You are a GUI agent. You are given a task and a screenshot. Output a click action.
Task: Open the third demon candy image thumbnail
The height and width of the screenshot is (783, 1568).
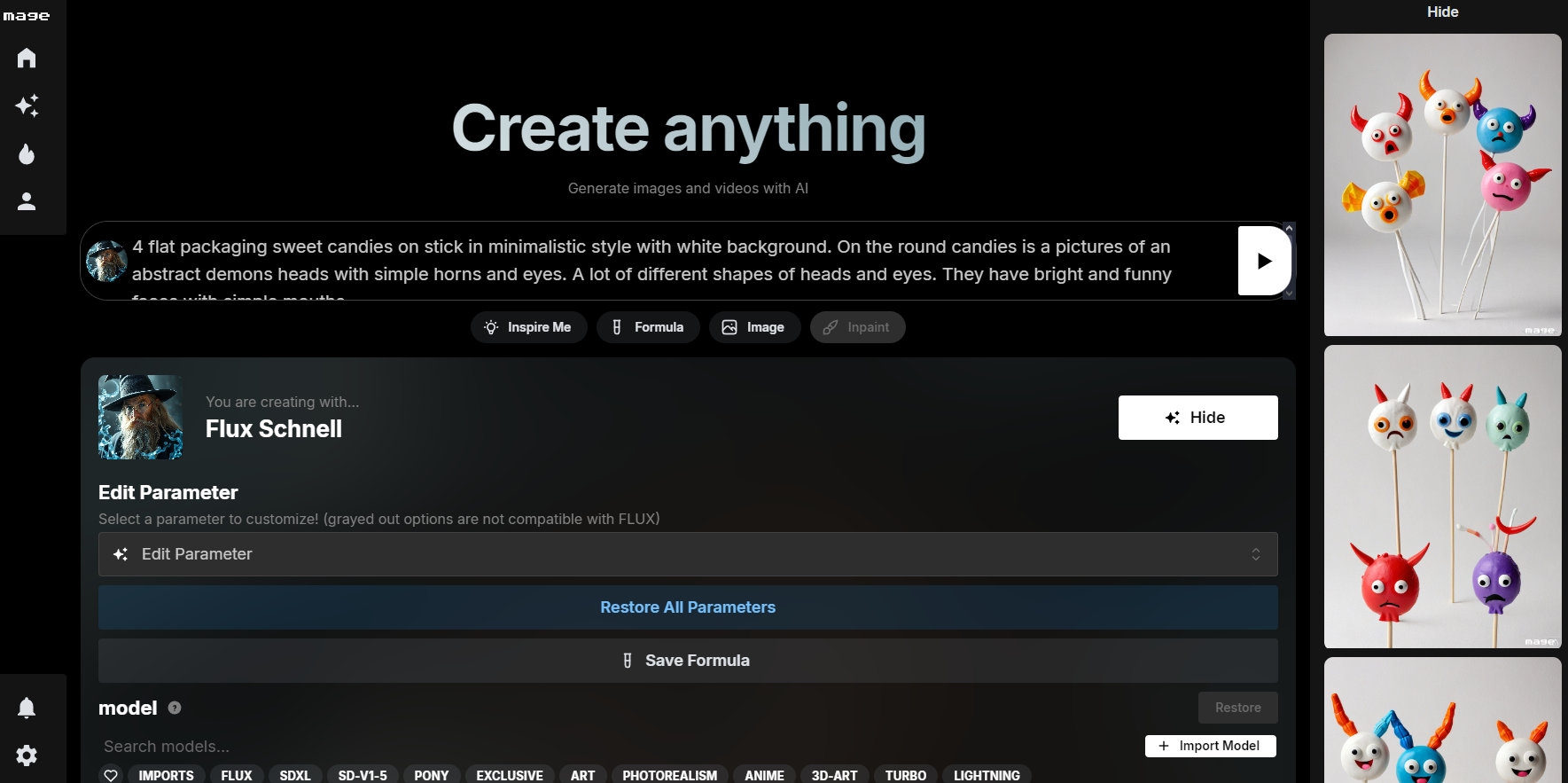click(x=1443, y=720)
